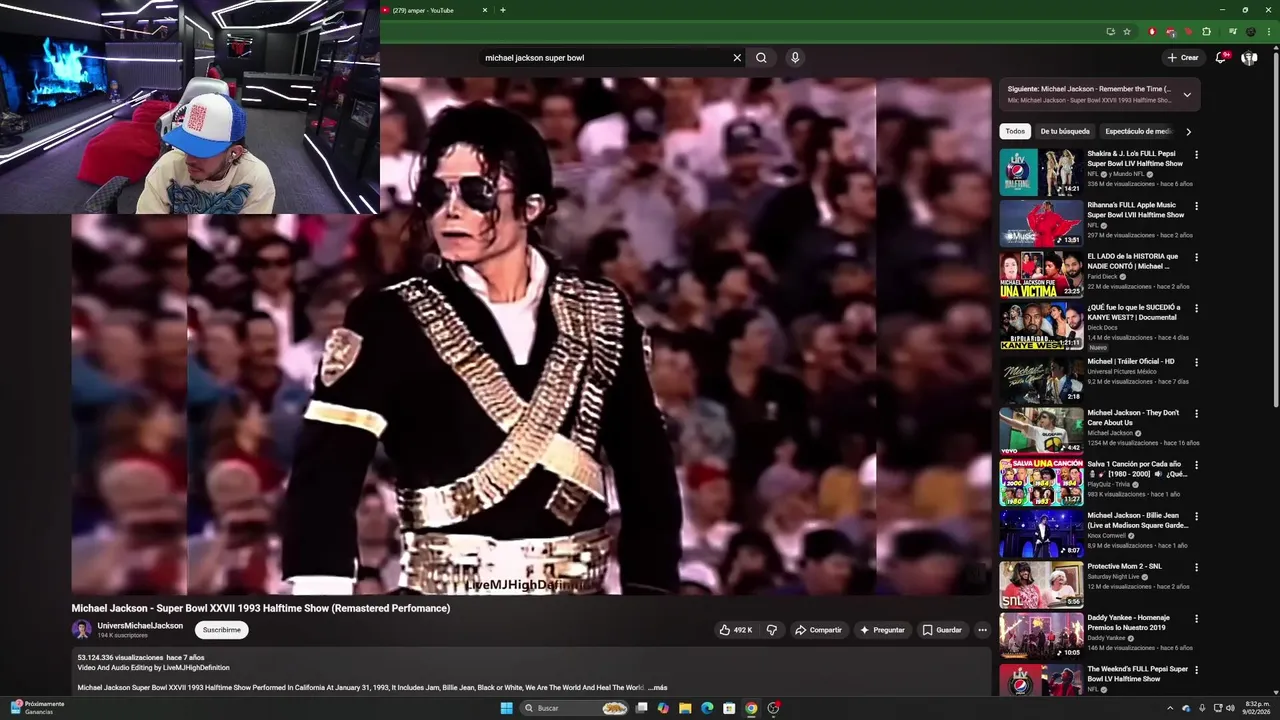
Task: Start voice search with the microphone icon
Action: point(795,58)
